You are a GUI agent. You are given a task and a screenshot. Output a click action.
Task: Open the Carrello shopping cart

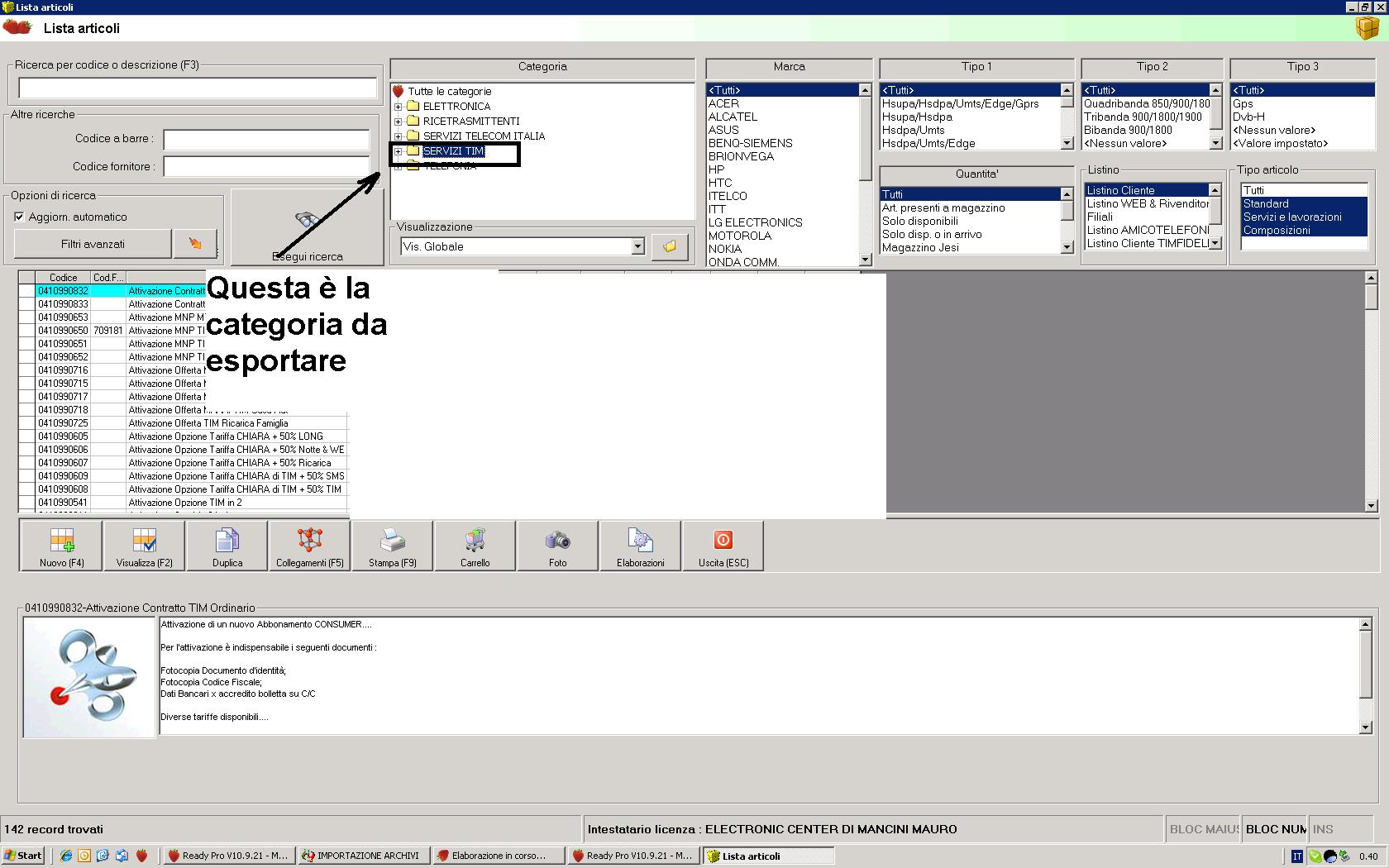(475, 546)
